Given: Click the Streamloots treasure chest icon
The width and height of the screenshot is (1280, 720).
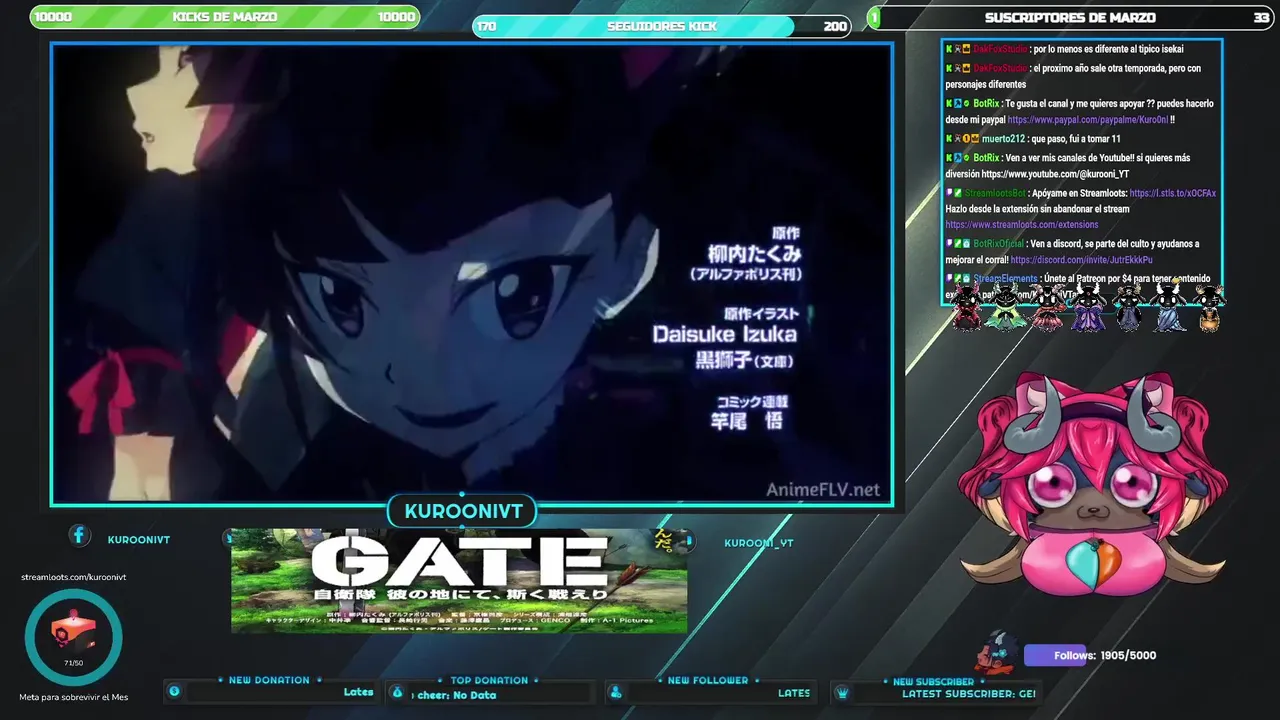Looking at the screenshot, I should click(73, 632).
